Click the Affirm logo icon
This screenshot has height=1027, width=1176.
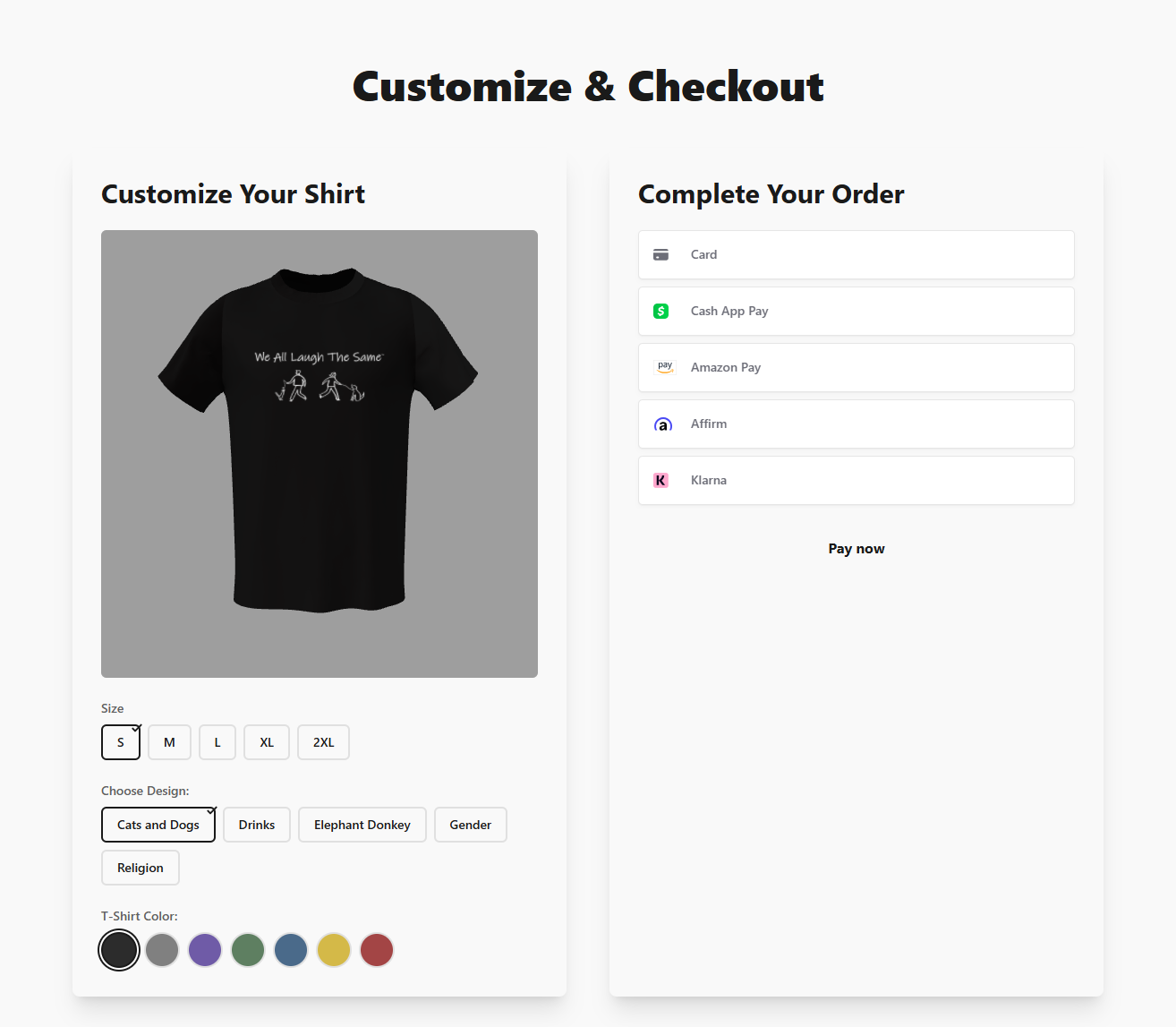[662, 424]
